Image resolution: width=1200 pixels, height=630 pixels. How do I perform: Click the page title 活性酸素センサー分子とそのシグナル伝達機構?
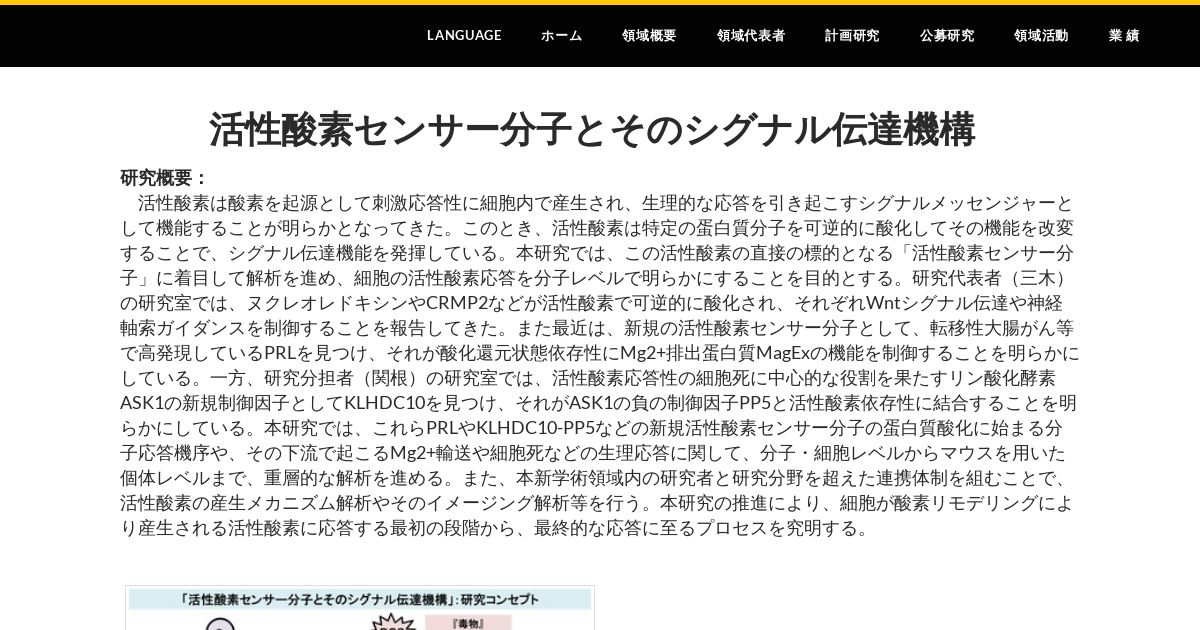[x=592, y=130]
